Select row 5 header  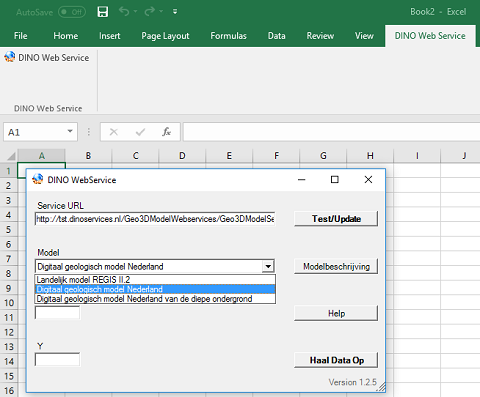point(9,230)
